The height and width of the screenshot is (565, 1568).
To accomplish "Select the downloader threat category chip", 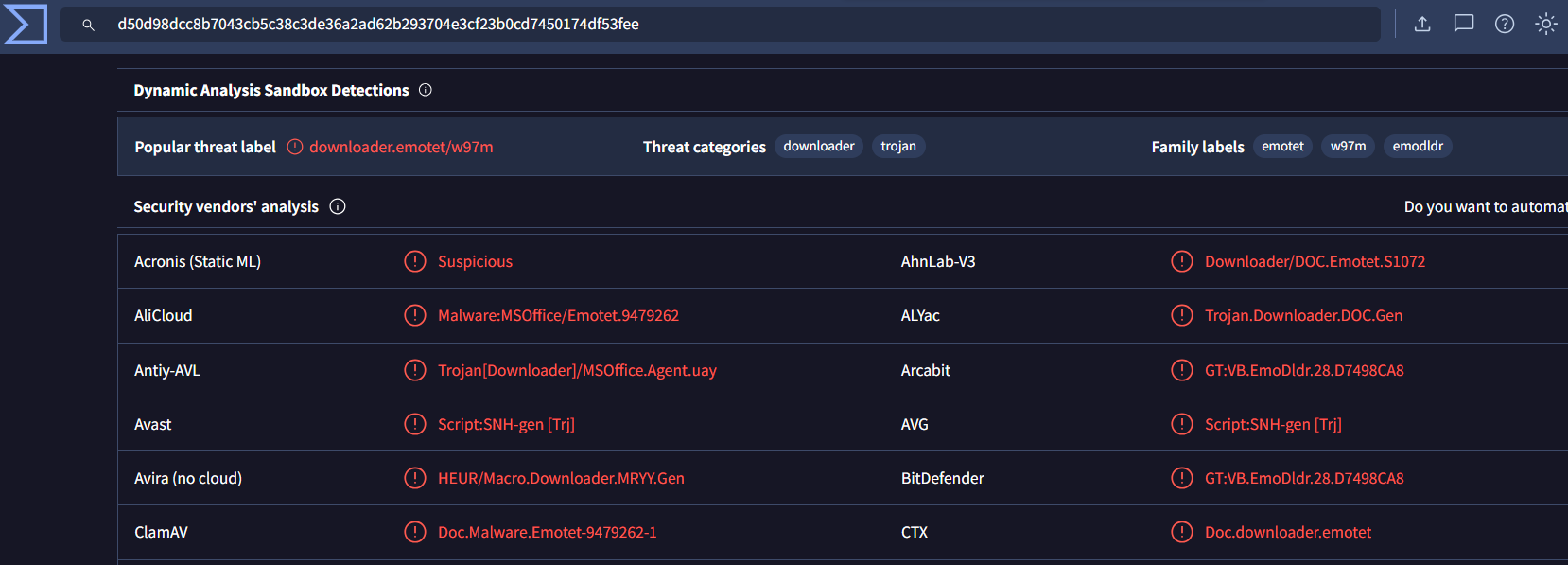I will pyautogui.click(x=819, y=146).
